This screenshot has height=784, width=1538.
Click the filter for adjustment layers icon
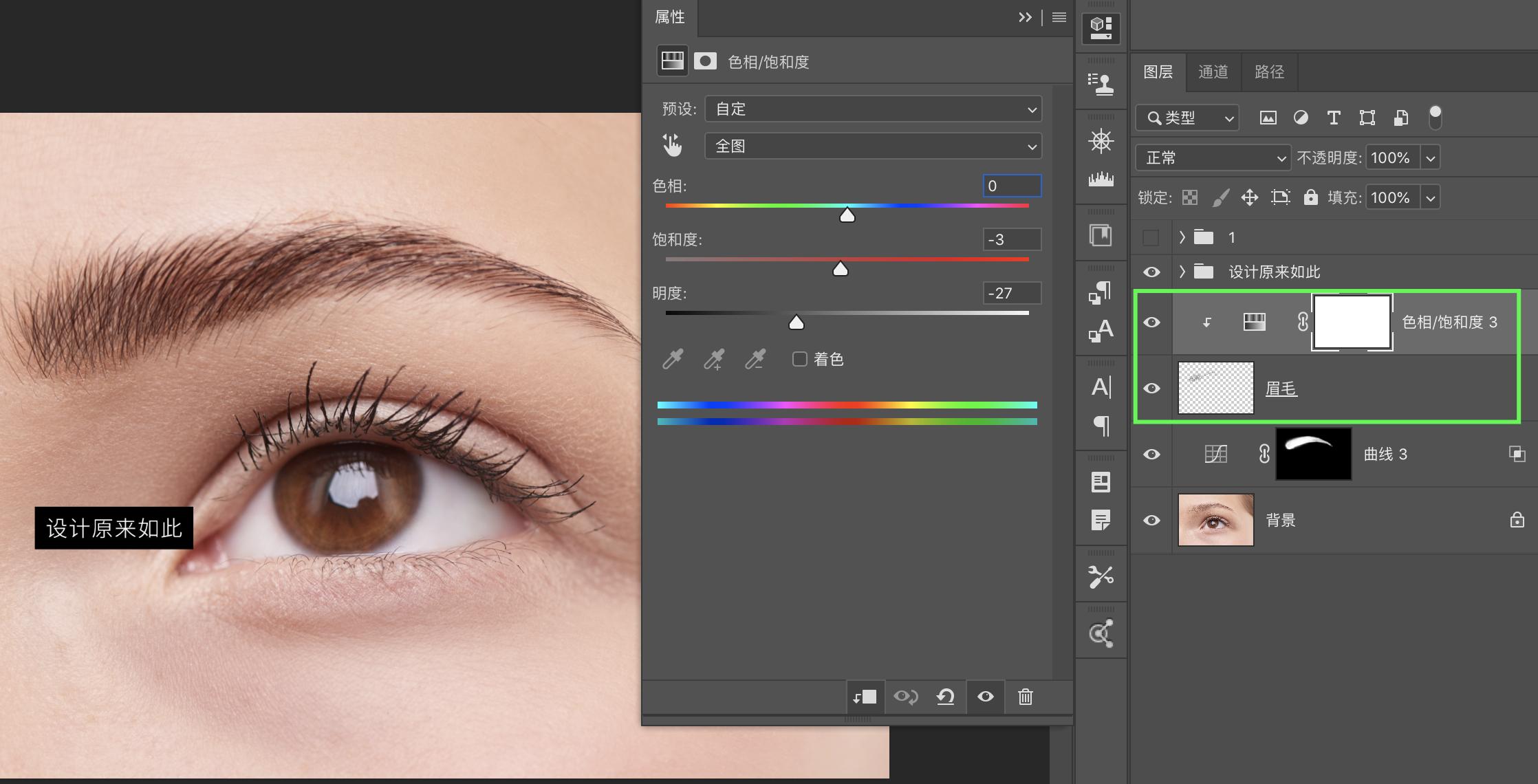(1300, 118)
